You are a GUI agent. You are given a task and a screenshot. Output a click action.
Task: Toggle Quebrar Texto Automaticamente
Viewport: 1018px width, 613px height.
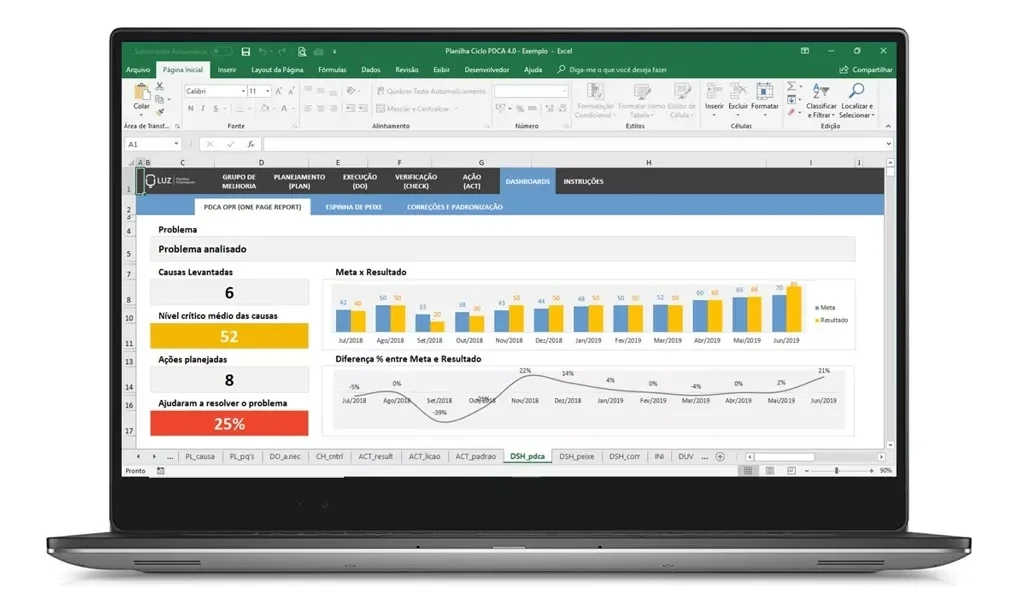pyautogui.click(x=431, y=92)
